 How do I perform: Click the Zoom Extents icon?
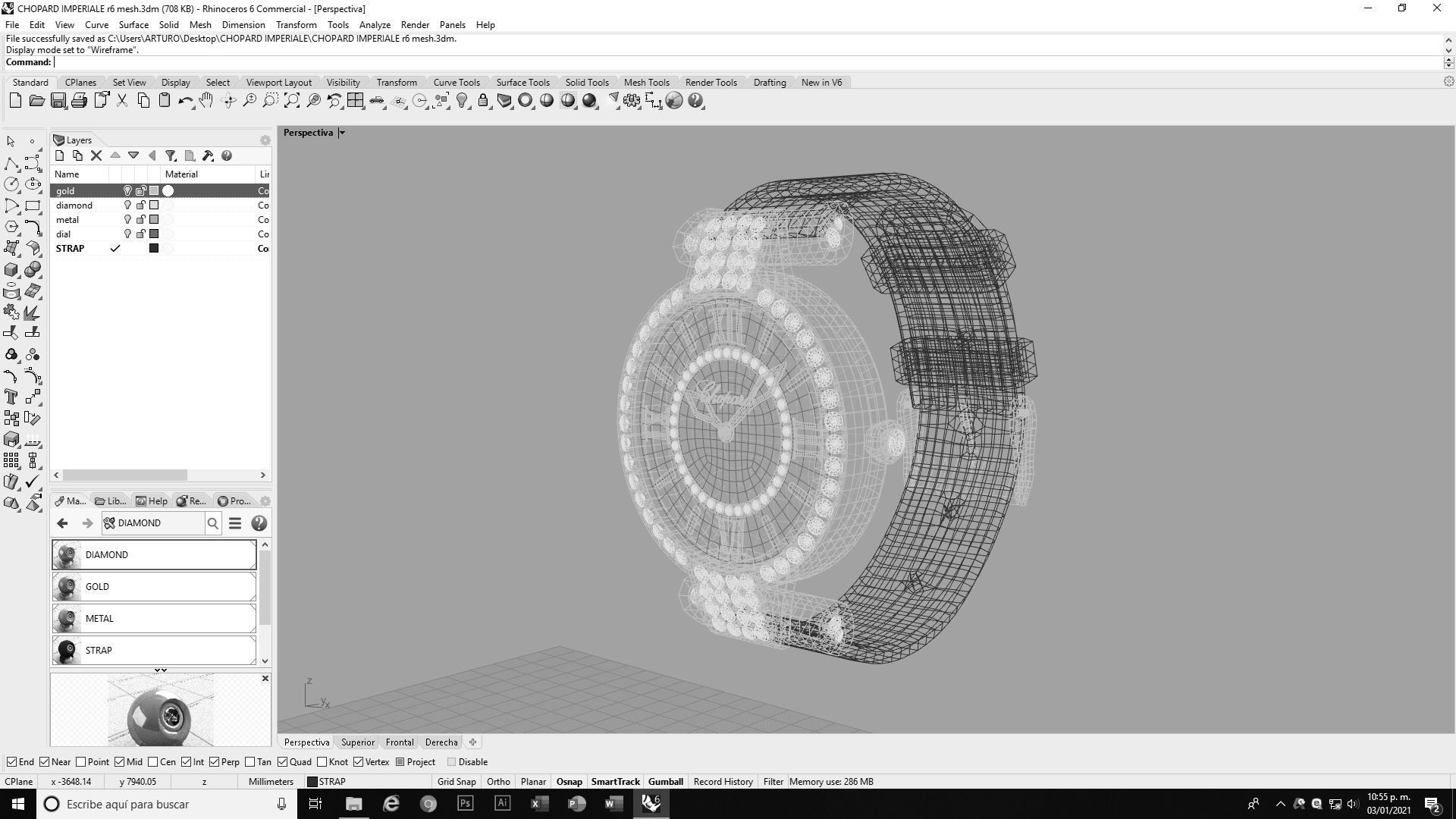pos(291,100)
